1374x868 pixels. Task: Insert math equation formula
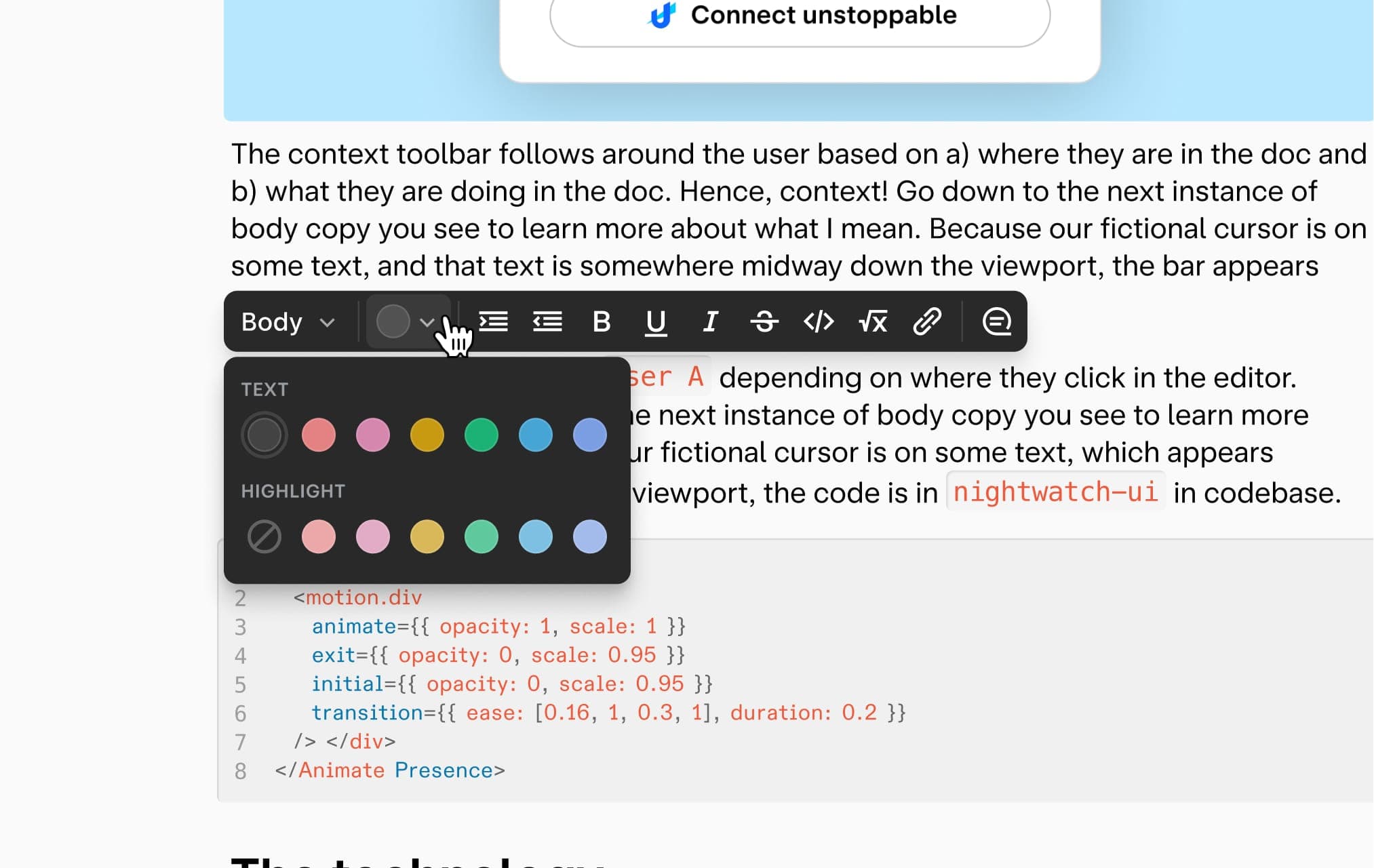(873, 321)
